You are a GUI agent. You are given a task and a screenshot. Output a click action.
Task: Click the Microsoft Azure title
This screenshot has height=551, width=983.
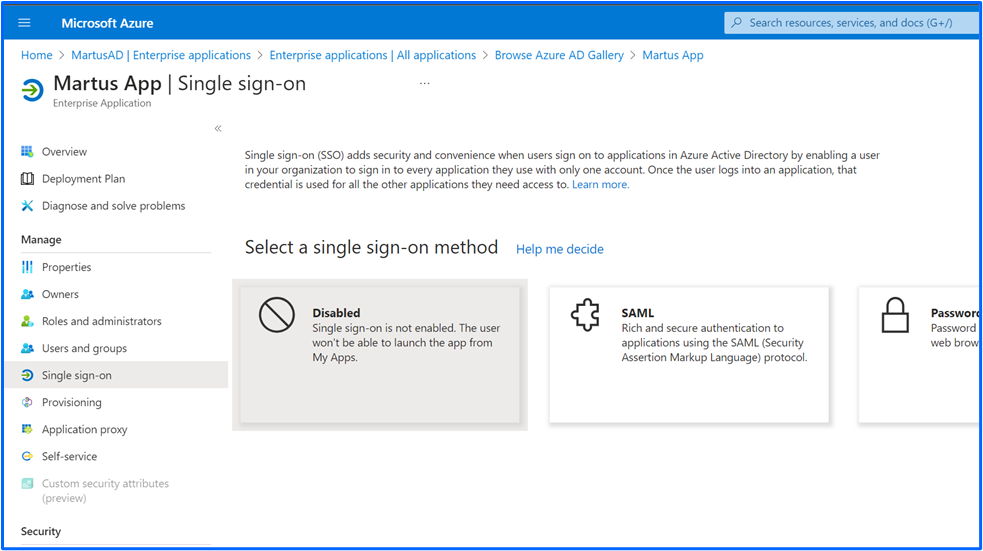(107, 23)
